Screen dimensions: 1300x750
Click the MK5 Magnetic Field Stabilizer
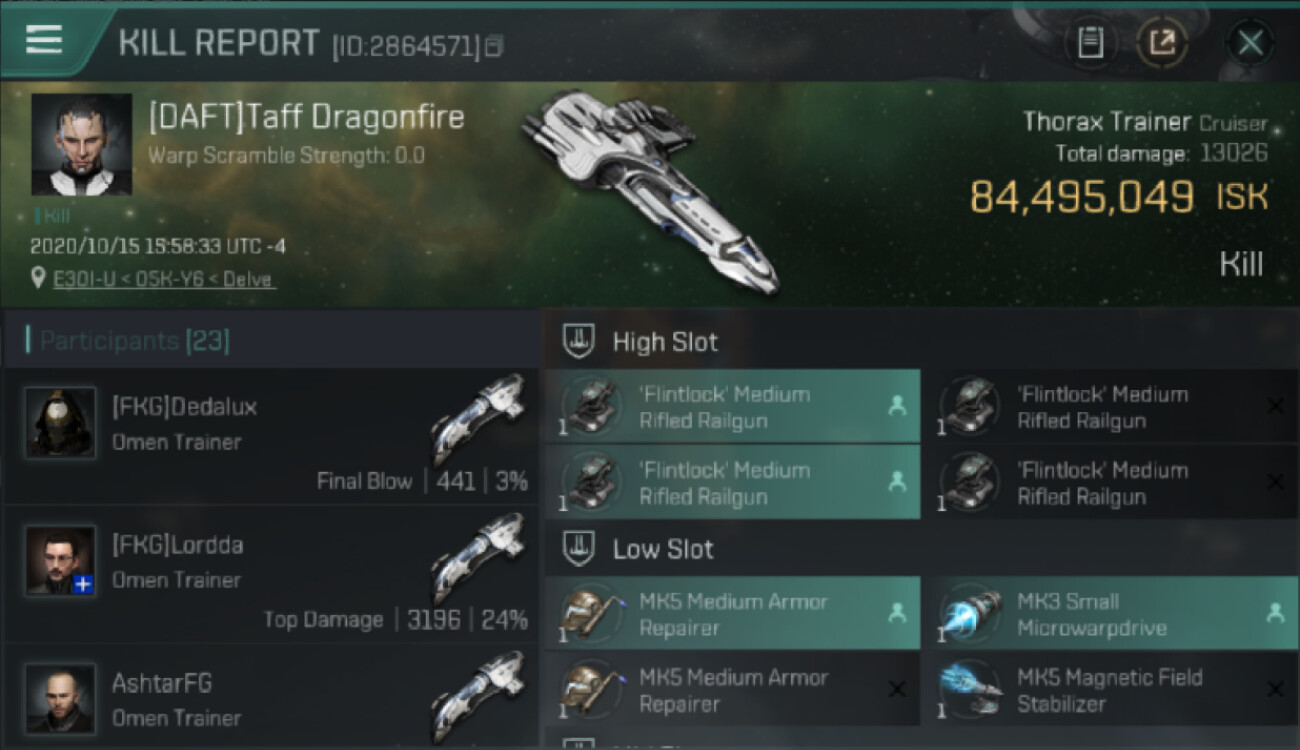[x=1111, y=690]
